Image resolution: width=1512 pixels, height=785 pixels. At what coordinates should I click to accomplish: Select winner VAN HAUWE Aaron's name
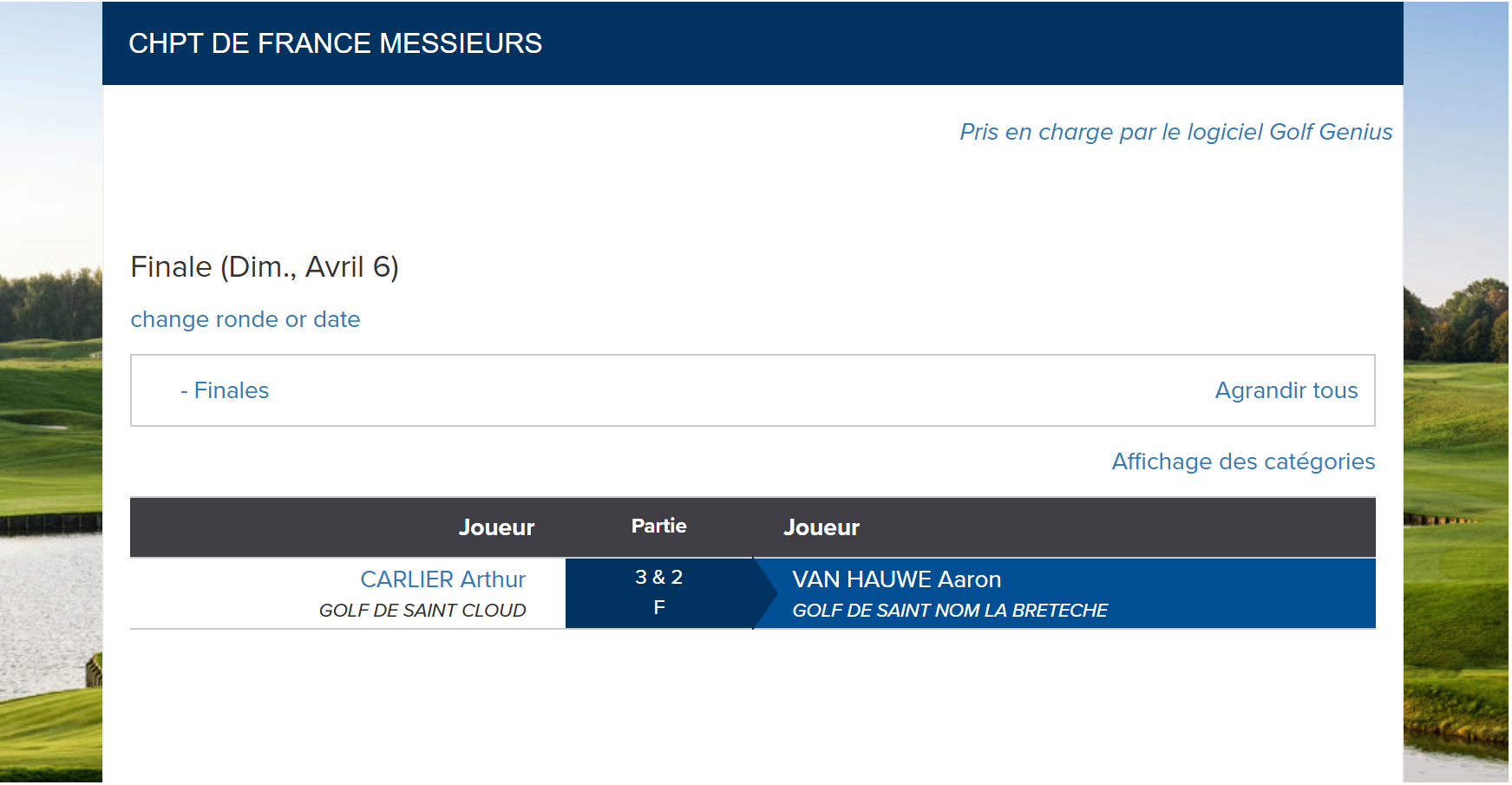pos(897,579)
